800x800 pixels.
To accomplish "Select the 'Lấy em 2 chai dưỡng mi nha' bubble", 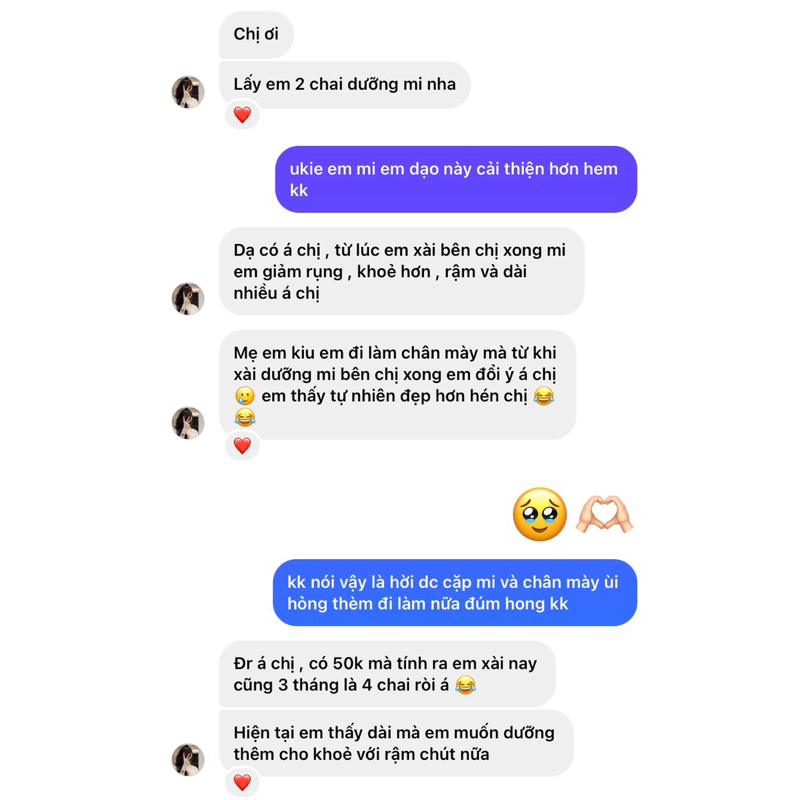I will (x=345, y=85).
